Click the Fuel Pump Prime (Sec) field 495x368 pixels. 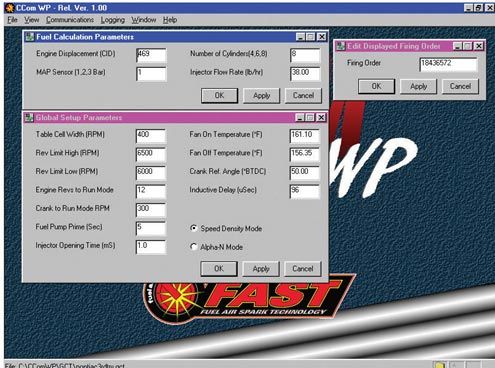(x=151, y=228)
